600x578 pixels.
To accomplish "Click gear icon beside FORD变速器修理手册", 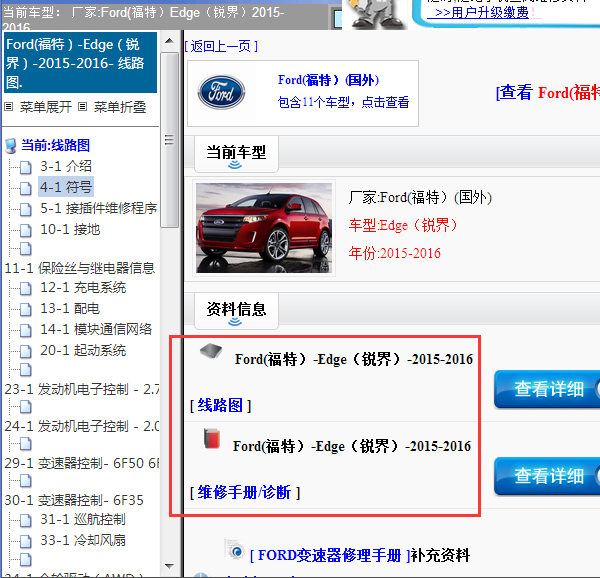I will pos(235,550).
